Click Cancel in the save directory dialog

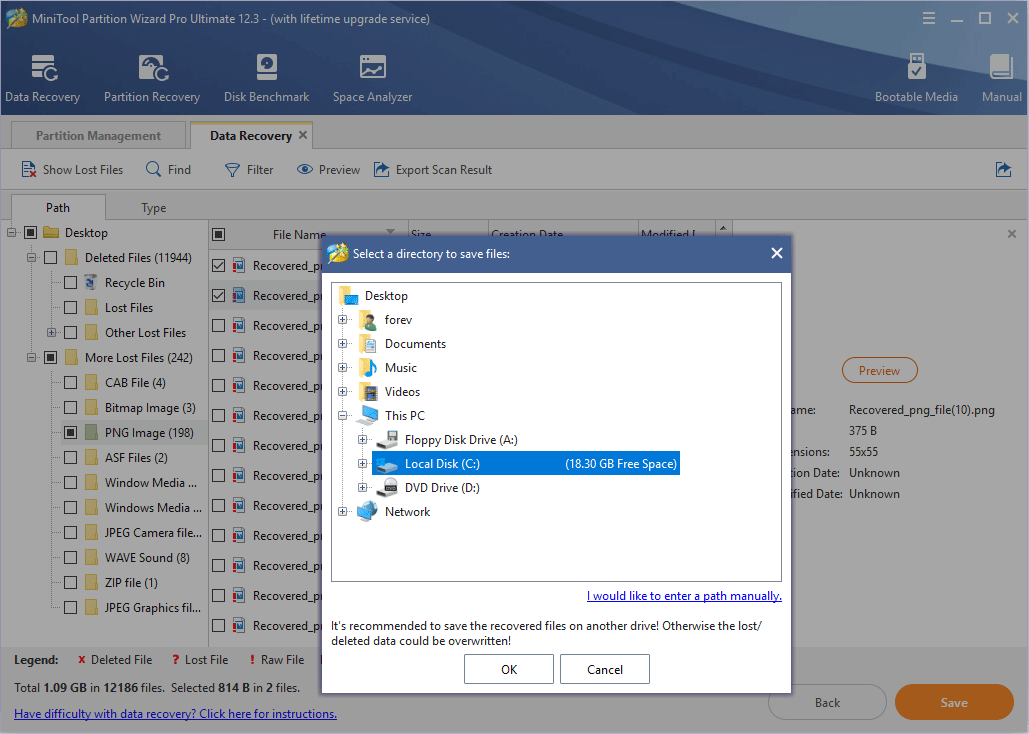pos(604,669)
